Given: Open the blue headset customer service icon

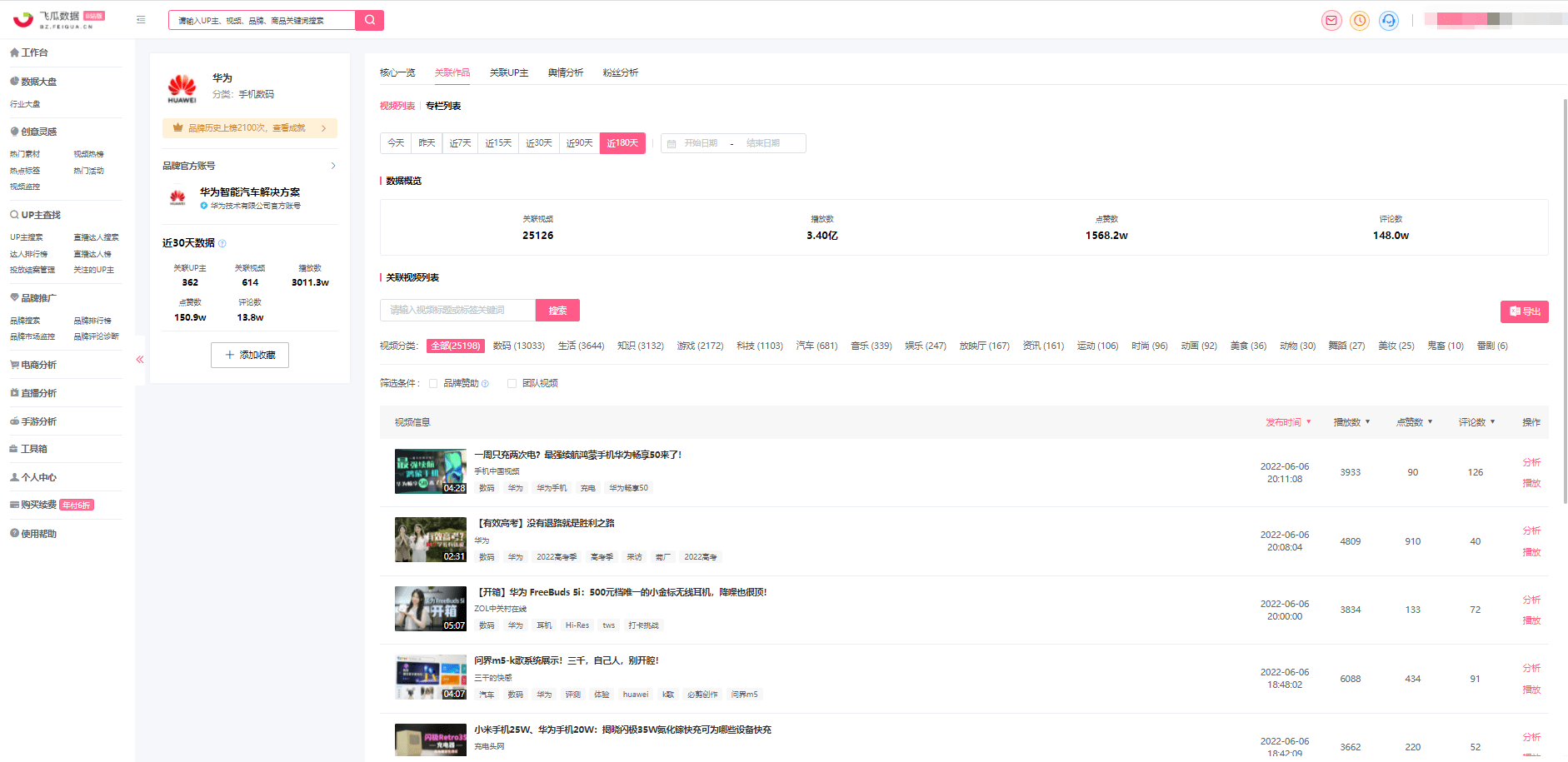Looking at the screenshot, I should coord(1388,20).
